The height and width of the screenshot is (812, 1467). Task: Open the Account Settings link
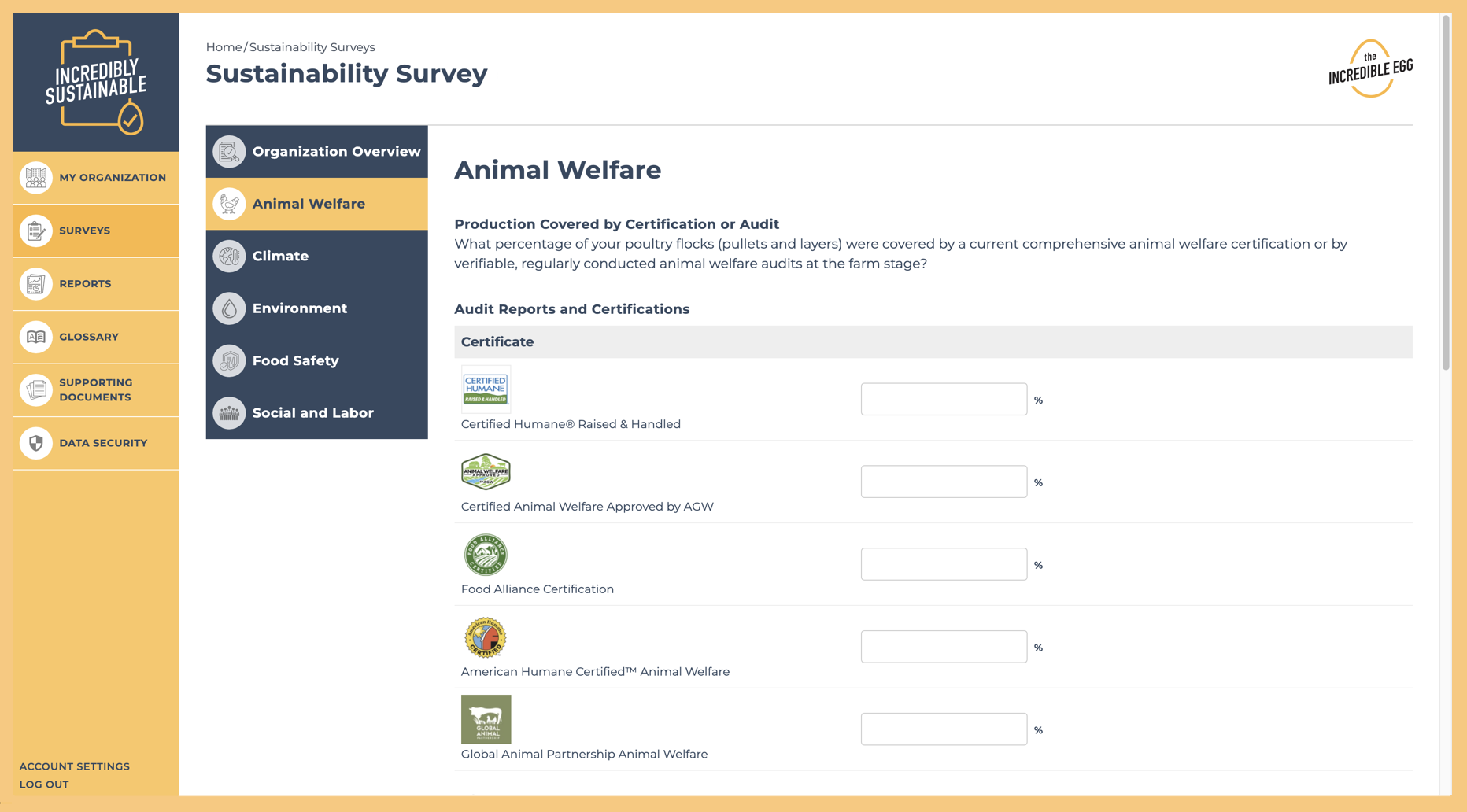click(75, 766)
